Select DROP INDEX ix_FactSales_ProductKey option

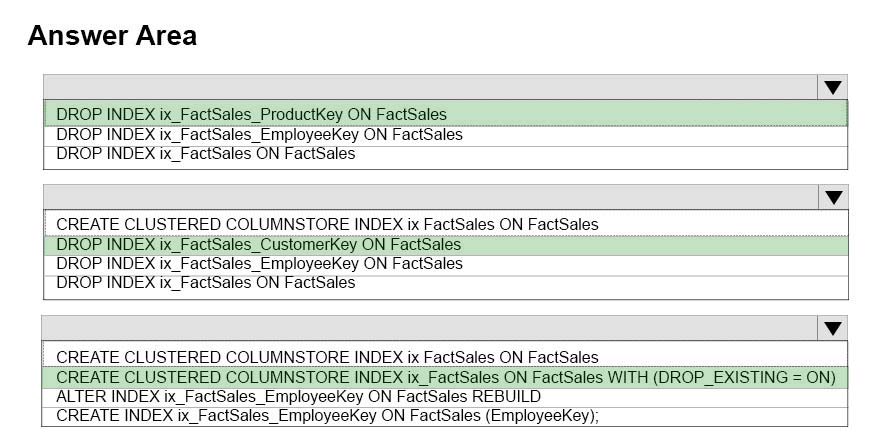click(x=251, y=114)
